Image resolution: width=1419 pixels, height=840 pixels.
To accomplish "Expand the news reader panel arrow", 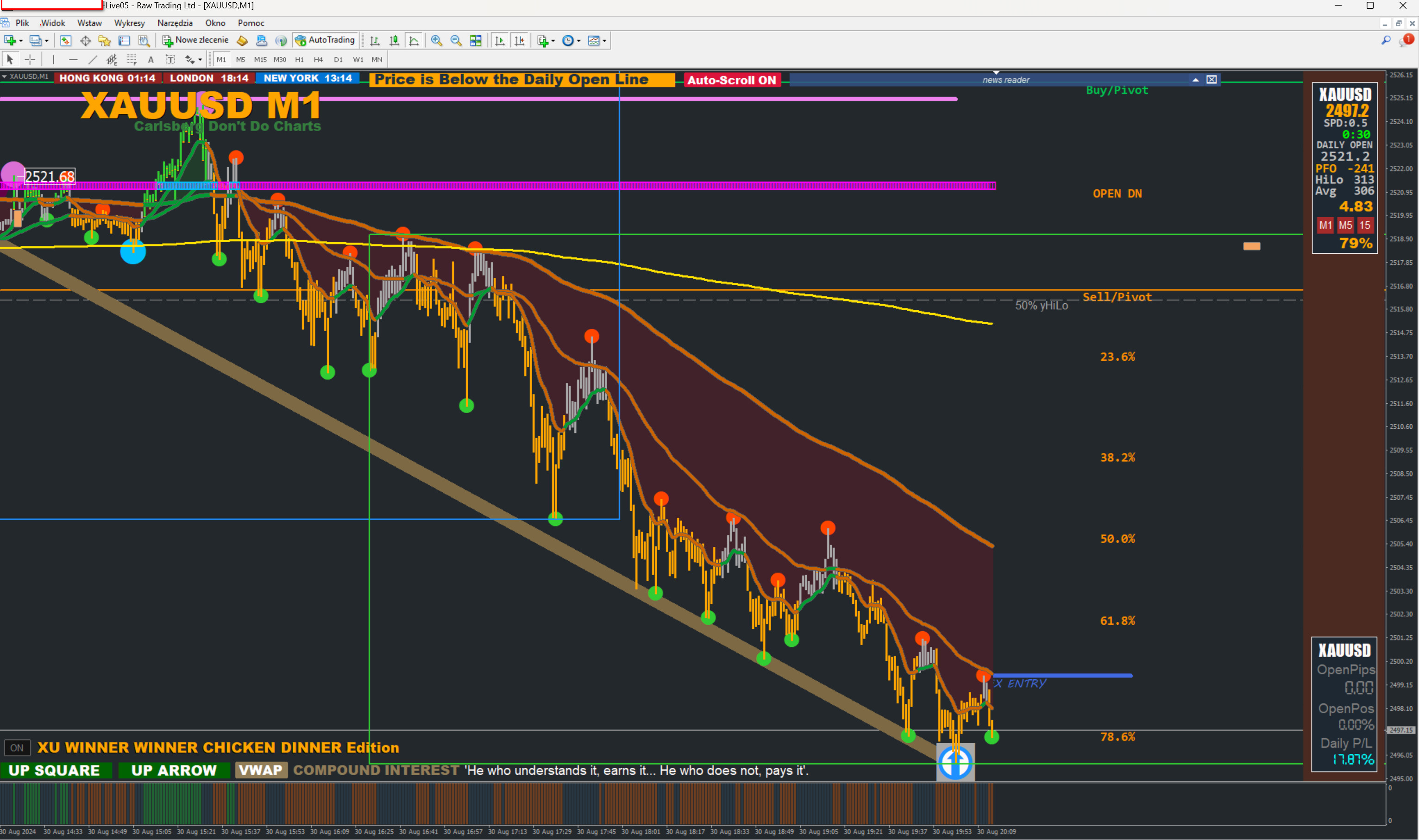I will click(1195, 80).
